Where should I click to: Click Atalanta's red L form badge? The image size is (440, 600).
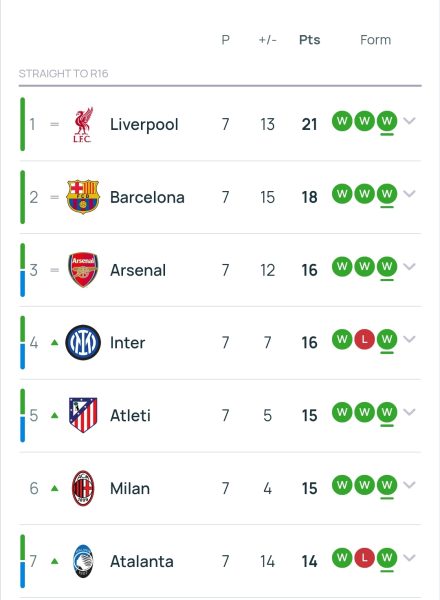coord(364,558)
